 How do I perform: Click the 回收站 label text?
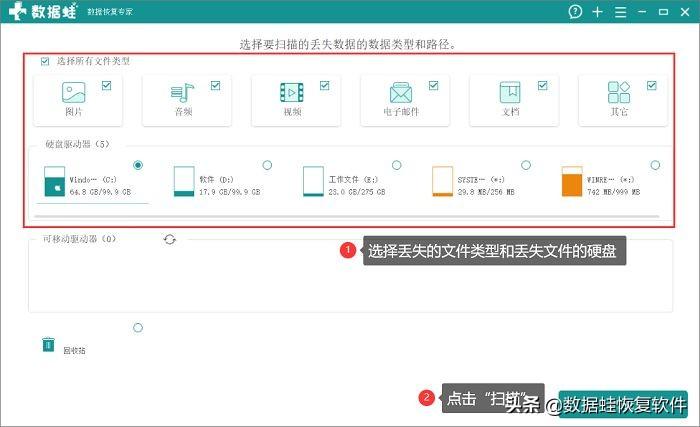click(74, 351)
